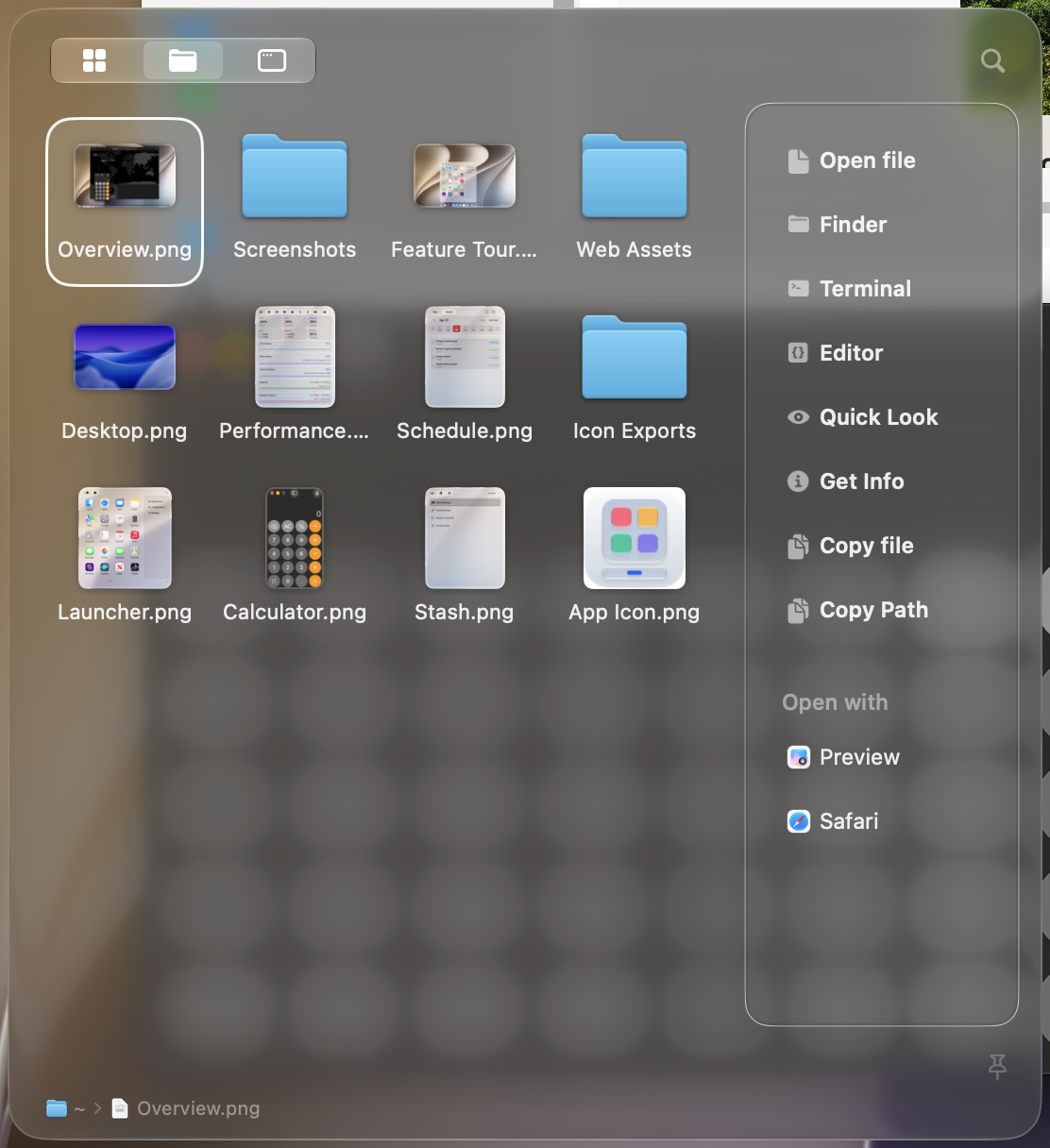1050x1148 pixels.
Task: Select the Stash.png thumbnail
Action: (x=465, y=538)
